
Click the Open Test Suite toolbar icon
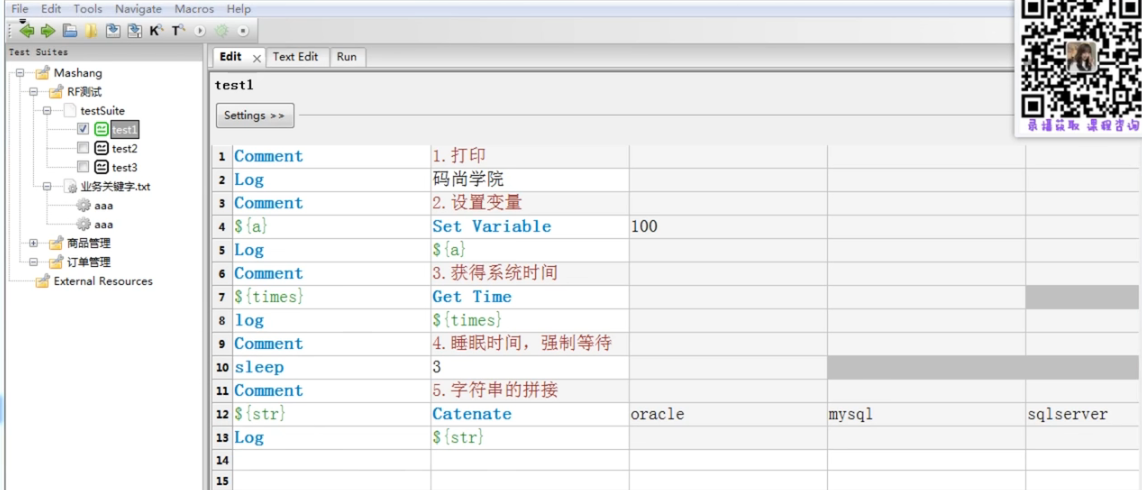tap(69, 31)
